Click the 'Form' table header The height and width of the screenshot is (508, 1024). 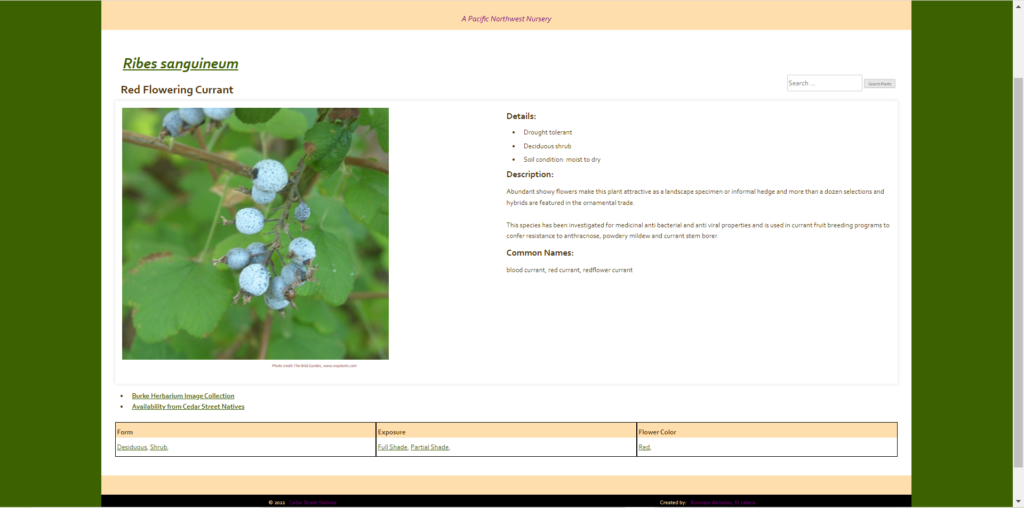125,432
